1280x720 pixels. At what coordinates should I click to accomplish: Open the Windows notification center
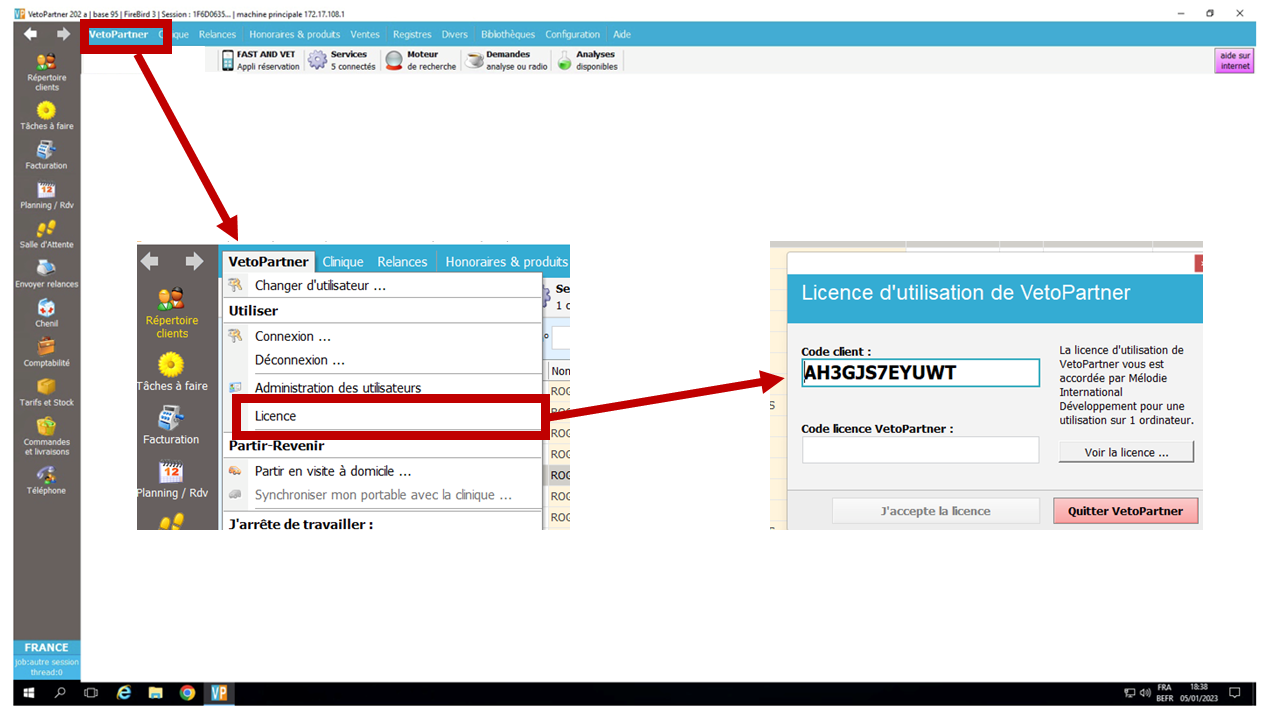click(1234, 692)
